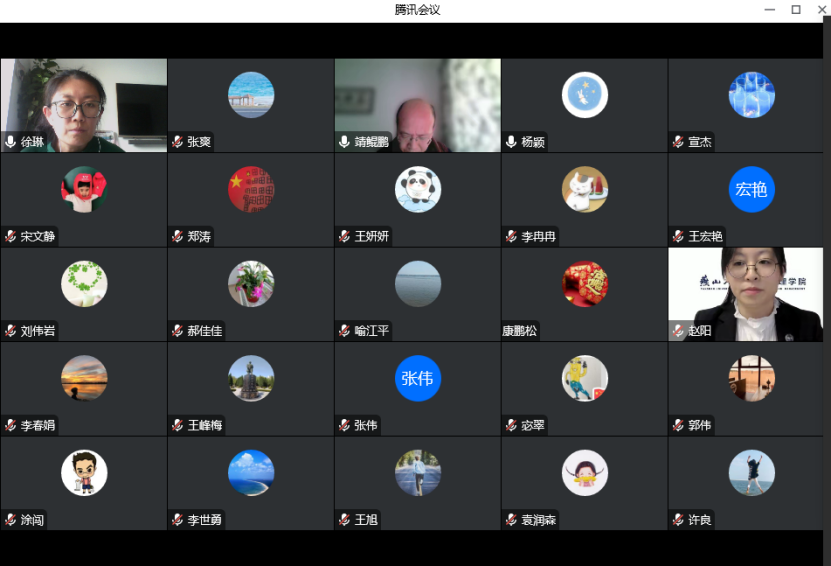Click the Chinese flag avatar of 郑涛
The width and height of the screenshot is (831, 566).
click(x=251, y=189)
